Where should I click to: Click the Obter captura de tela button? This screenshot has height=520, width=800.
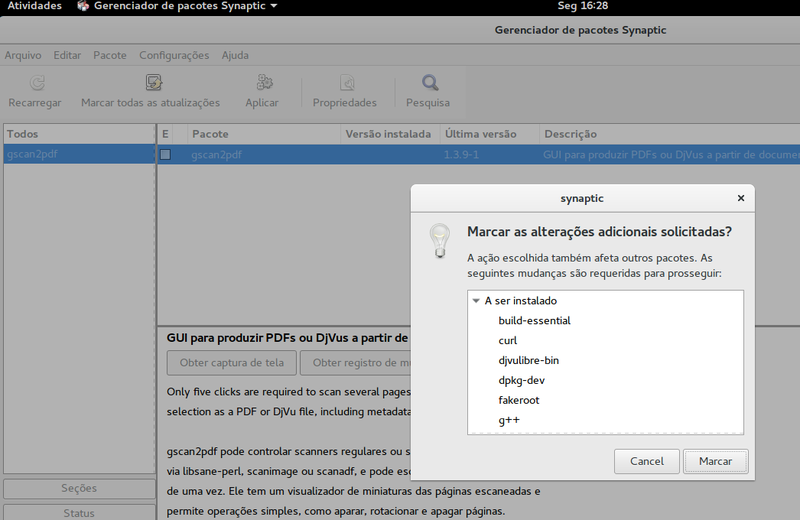[x=232, y=363]
